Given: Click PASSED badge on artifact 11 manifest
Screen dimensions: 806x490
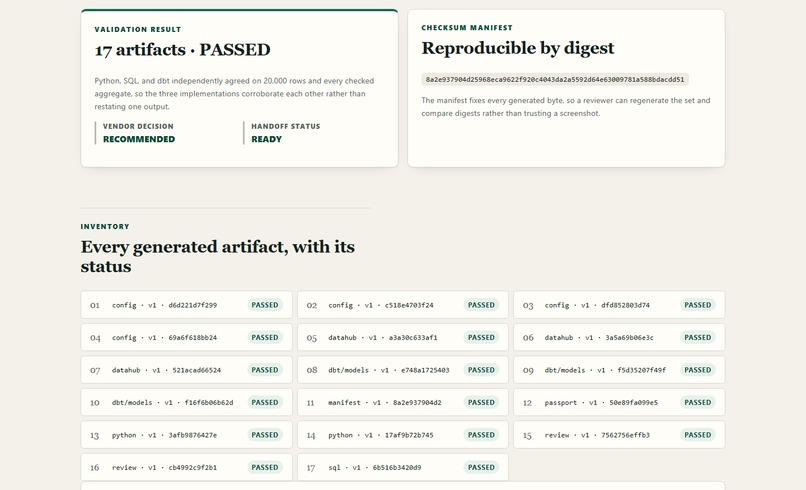Looking at the screenshot, I should (x=481, y=402).
